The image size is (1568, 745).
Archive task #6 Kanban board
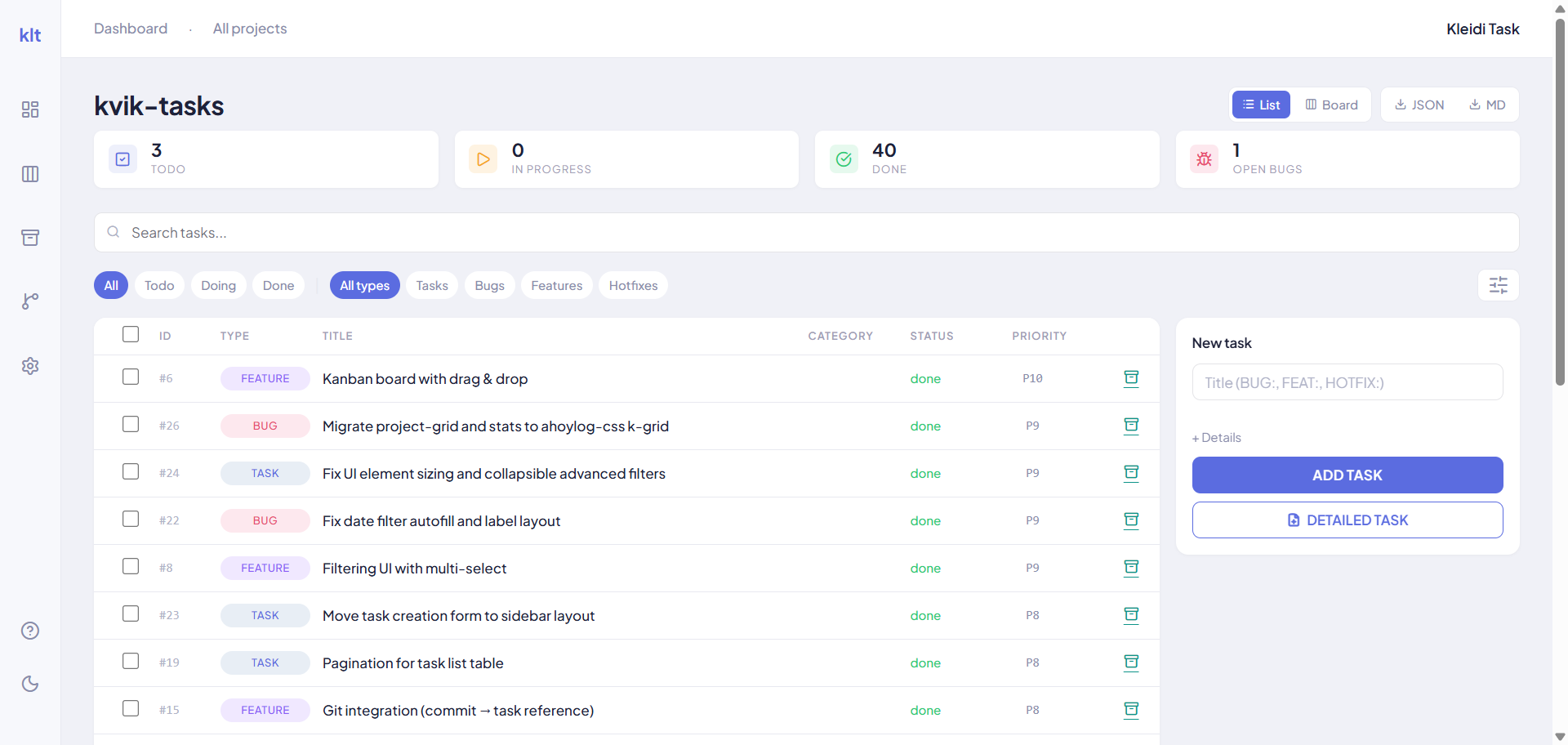pyautogui.click(x=1131, y=378)
